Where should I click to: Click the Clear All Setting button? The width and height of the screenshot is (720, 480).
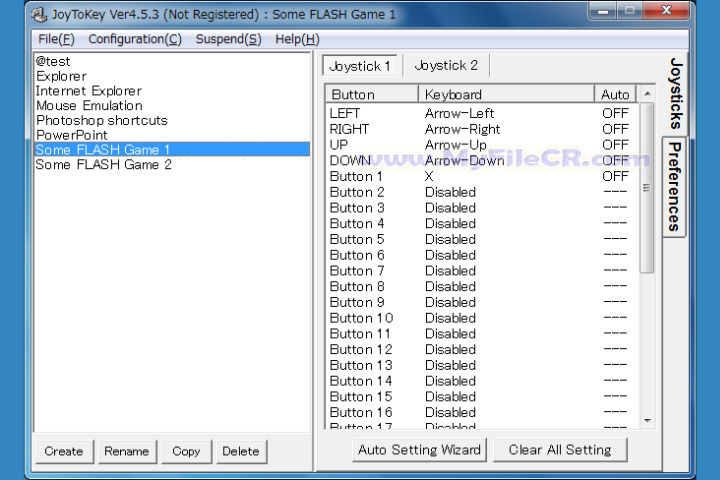pyautogui.click(x=560, y=450)
